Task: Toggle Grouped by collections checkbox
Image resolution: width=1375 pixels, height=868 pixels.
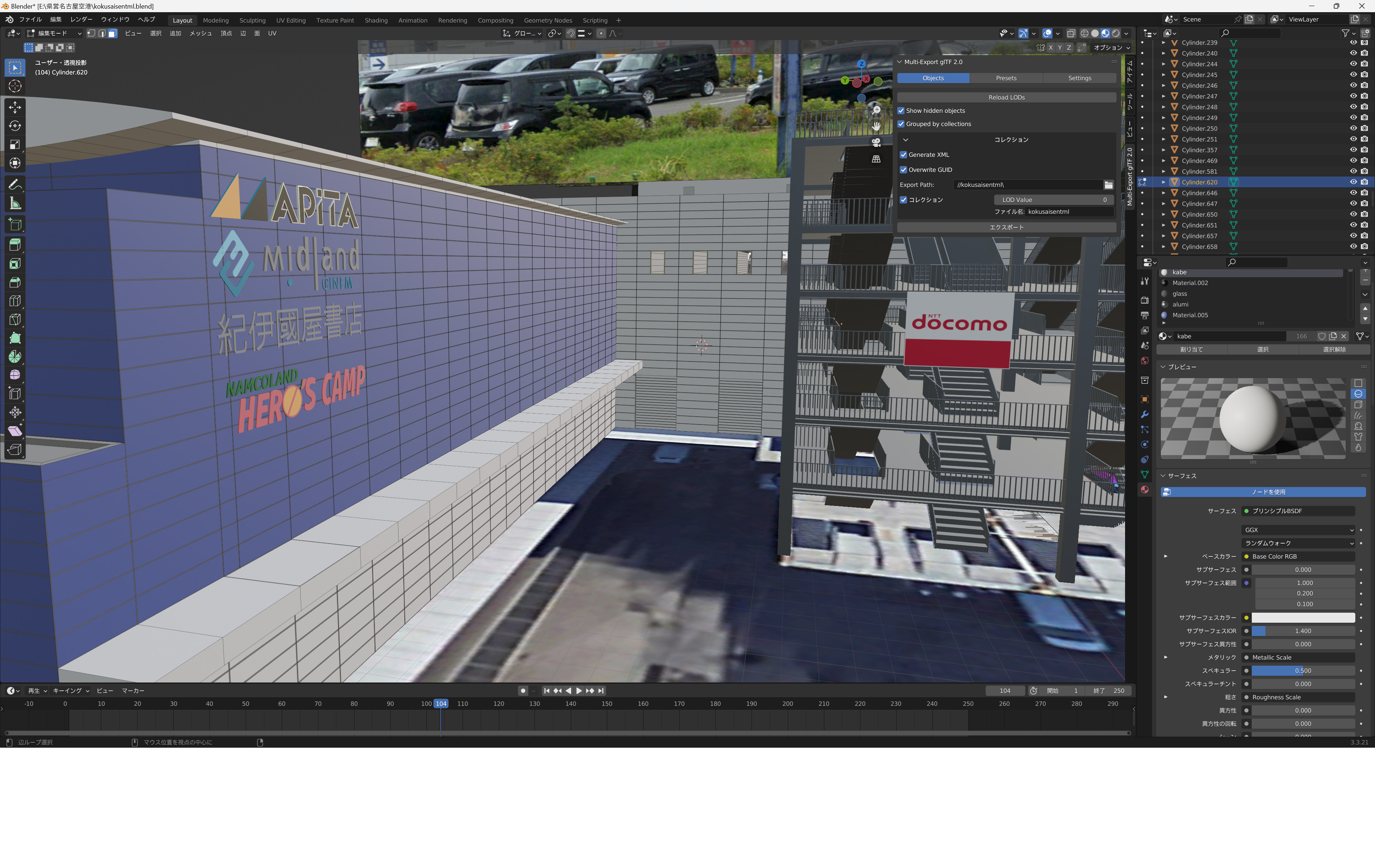Action: 901,124
